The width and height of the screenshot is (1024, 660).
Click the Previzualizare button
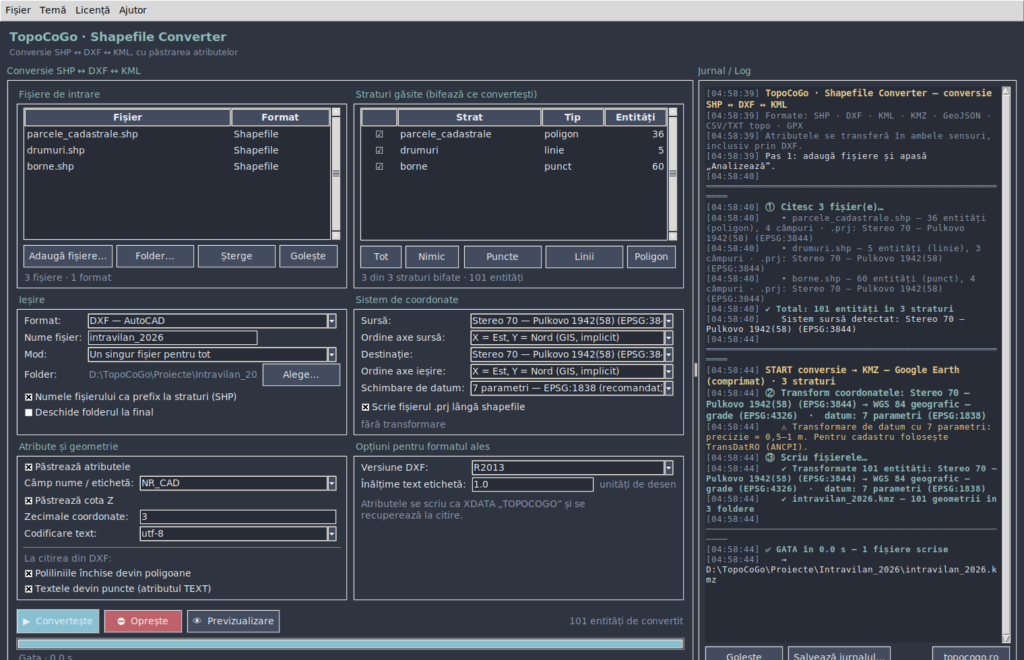pyautogui.click(x=233, y=621)
